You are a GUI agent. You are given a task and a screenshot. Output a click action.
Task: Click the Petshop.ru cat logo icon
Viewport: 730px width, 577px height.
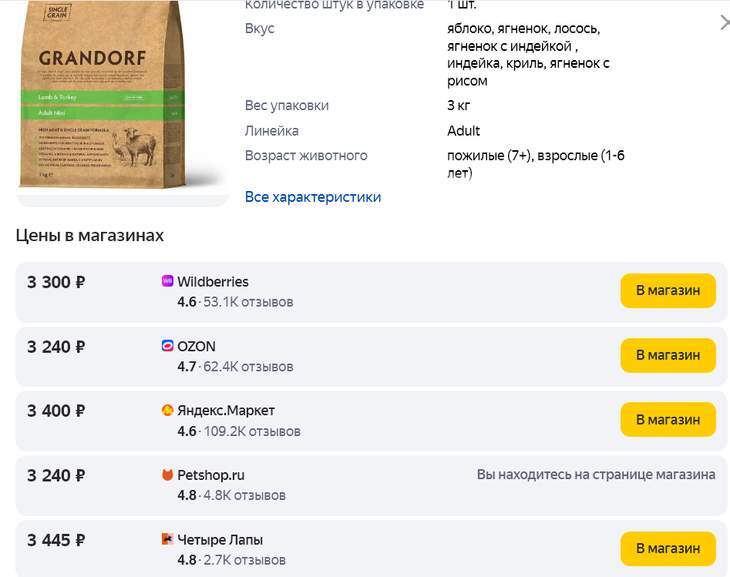(x=167, y=475)
